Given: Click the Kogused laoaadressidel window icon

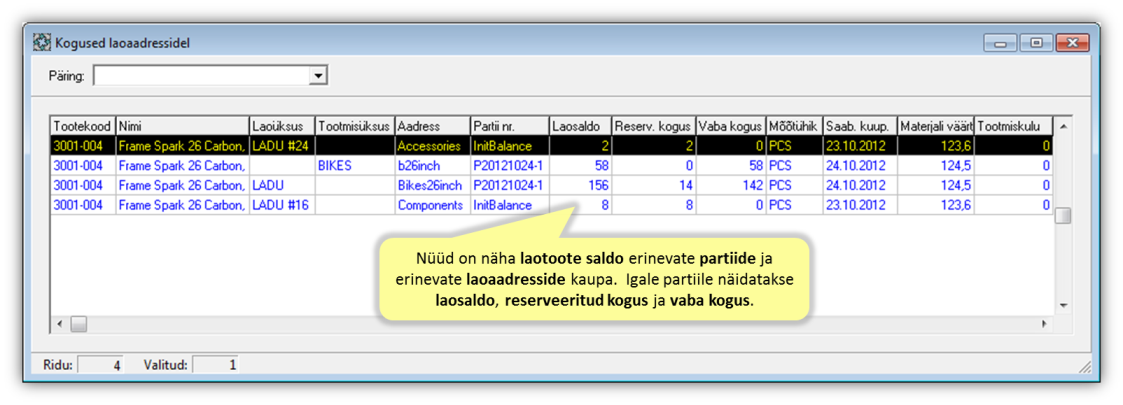Looking at the screenshot, I should [x=43, y=42].
